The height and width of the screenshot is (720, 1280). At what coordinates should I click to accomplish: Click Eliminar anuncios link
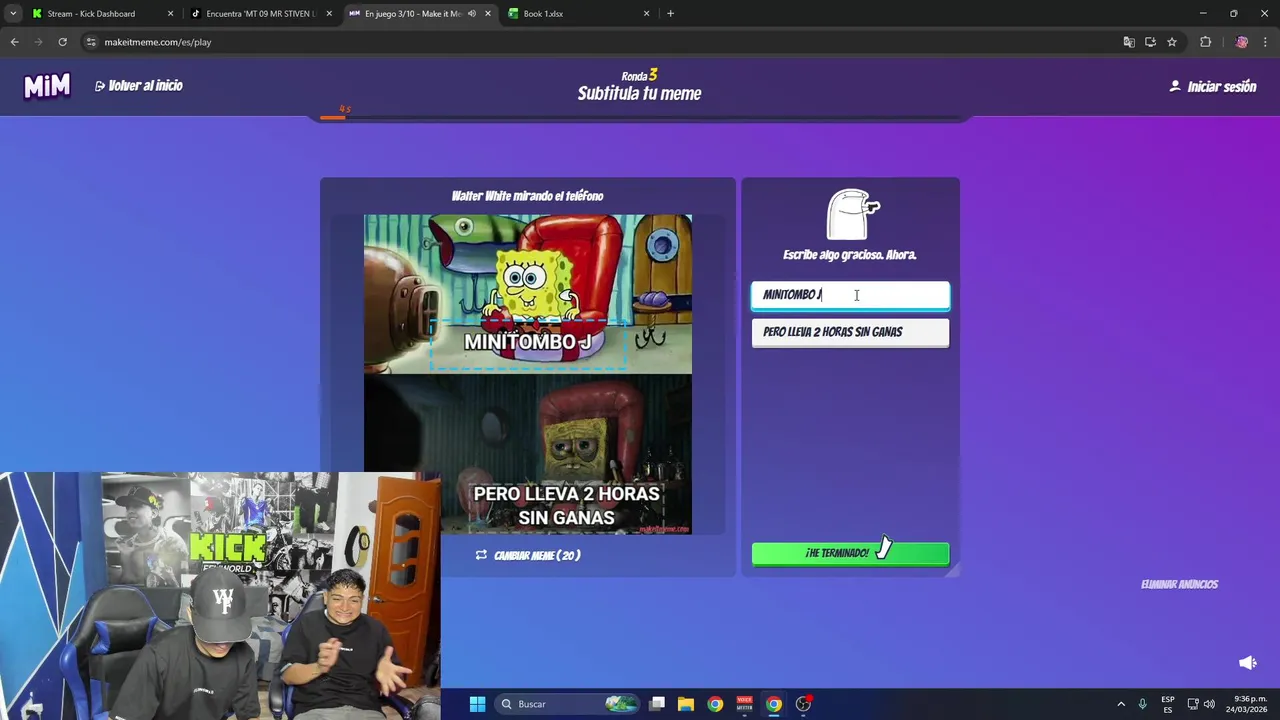[1179, 585]
